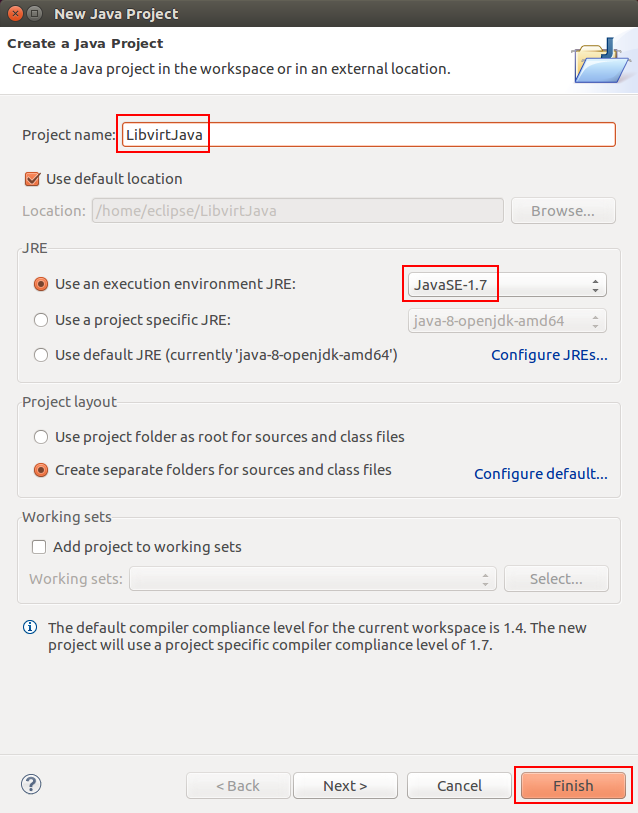638x813 pixels.
Task: Open the JavaSE-1.7 execution environment dropdown
Action: coord(507,285)
